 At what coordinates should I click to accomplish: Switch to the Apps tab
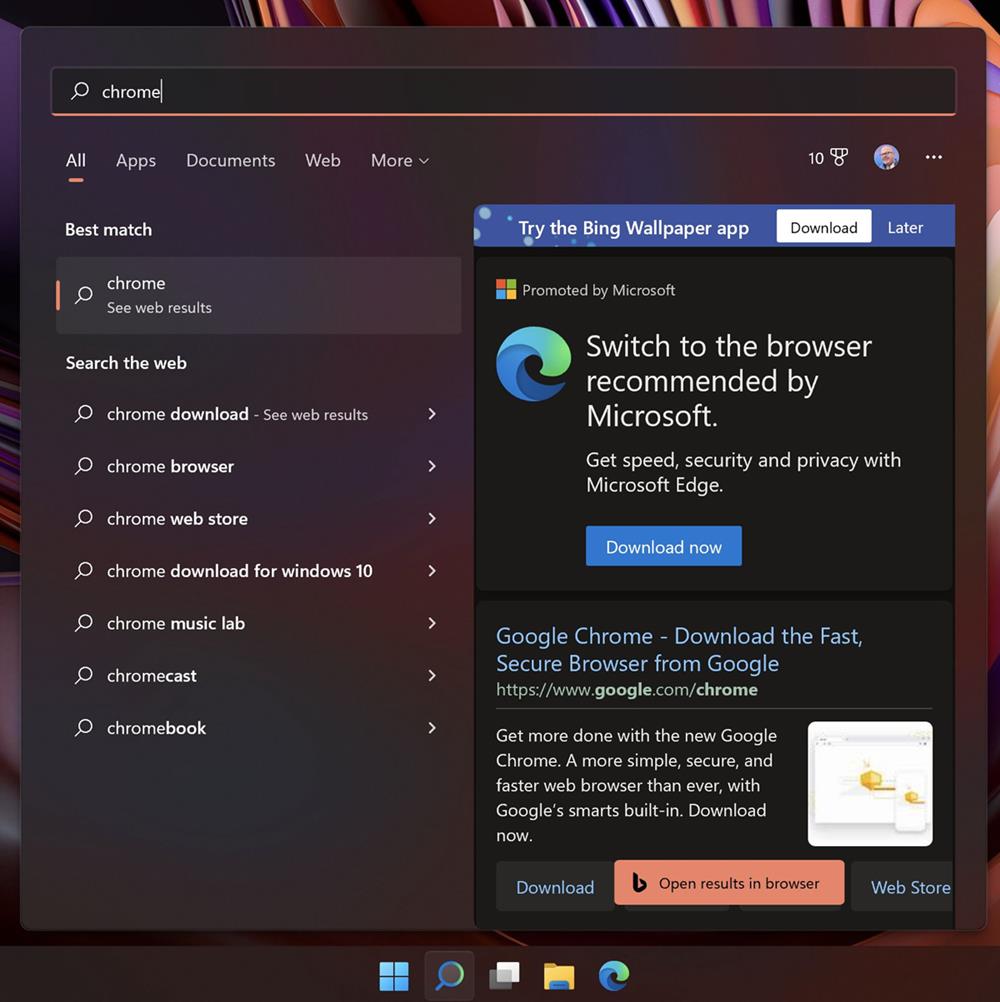point(135,160)
